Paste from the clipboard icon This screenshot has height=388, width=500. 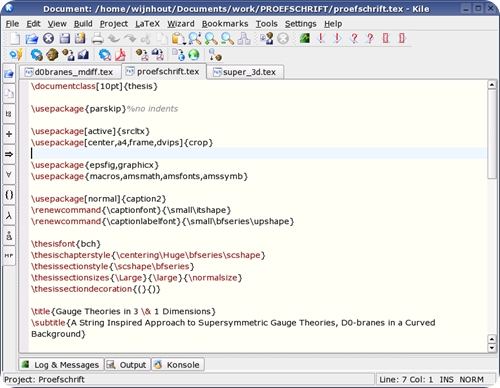click(178, 39)
